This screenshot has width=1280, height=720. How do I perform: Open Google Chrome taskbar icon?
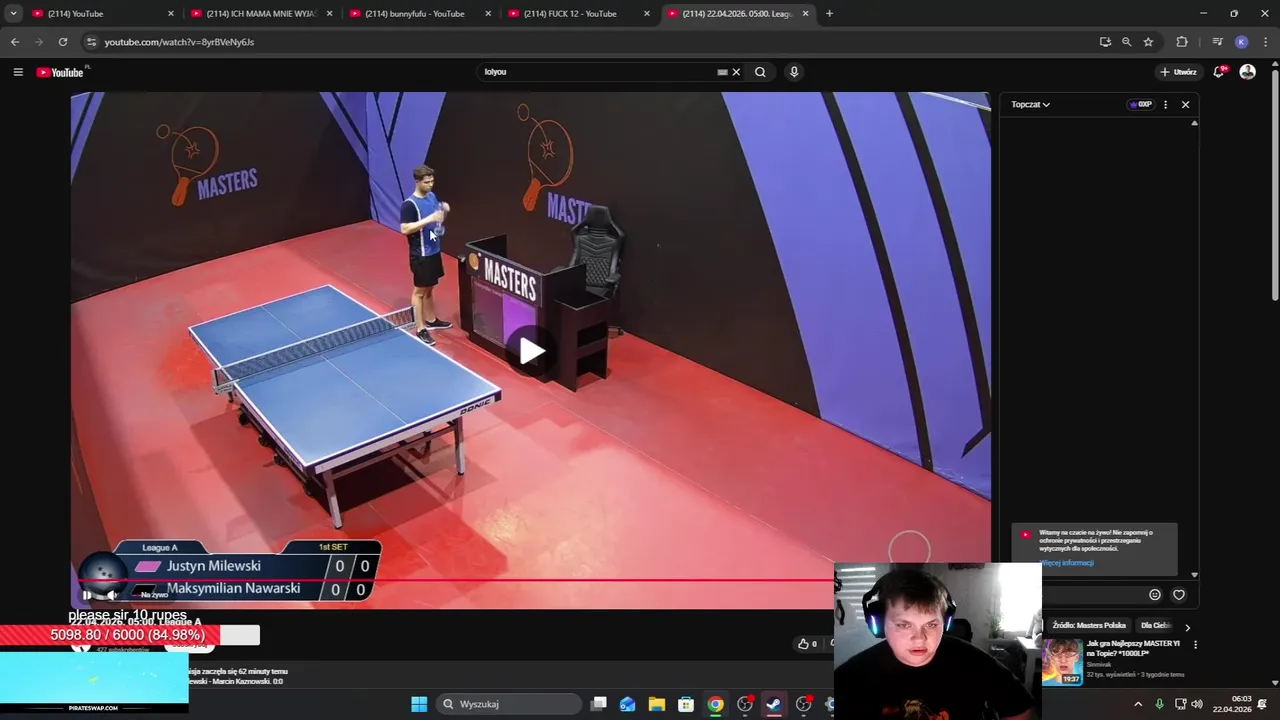715,704
